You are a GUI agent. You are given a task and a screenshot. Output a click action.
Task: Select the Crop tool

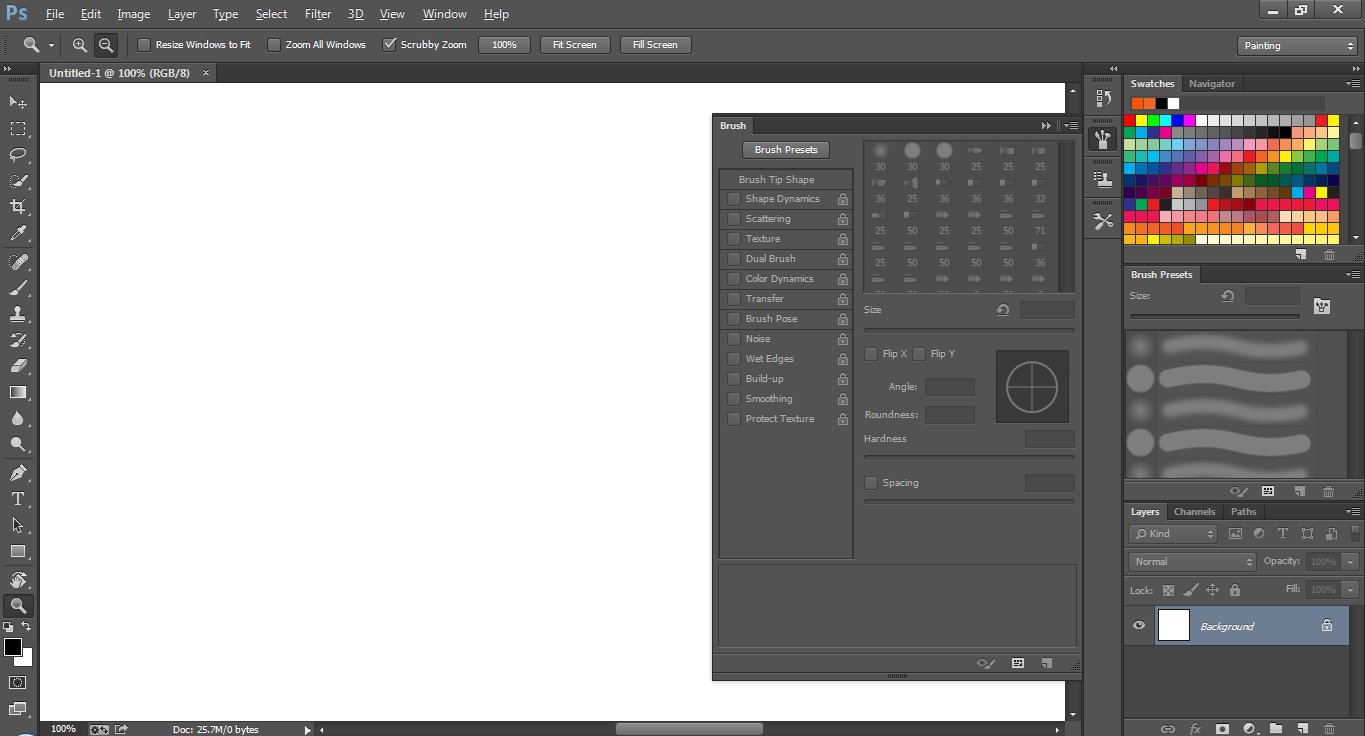click(x=18, y=207)
